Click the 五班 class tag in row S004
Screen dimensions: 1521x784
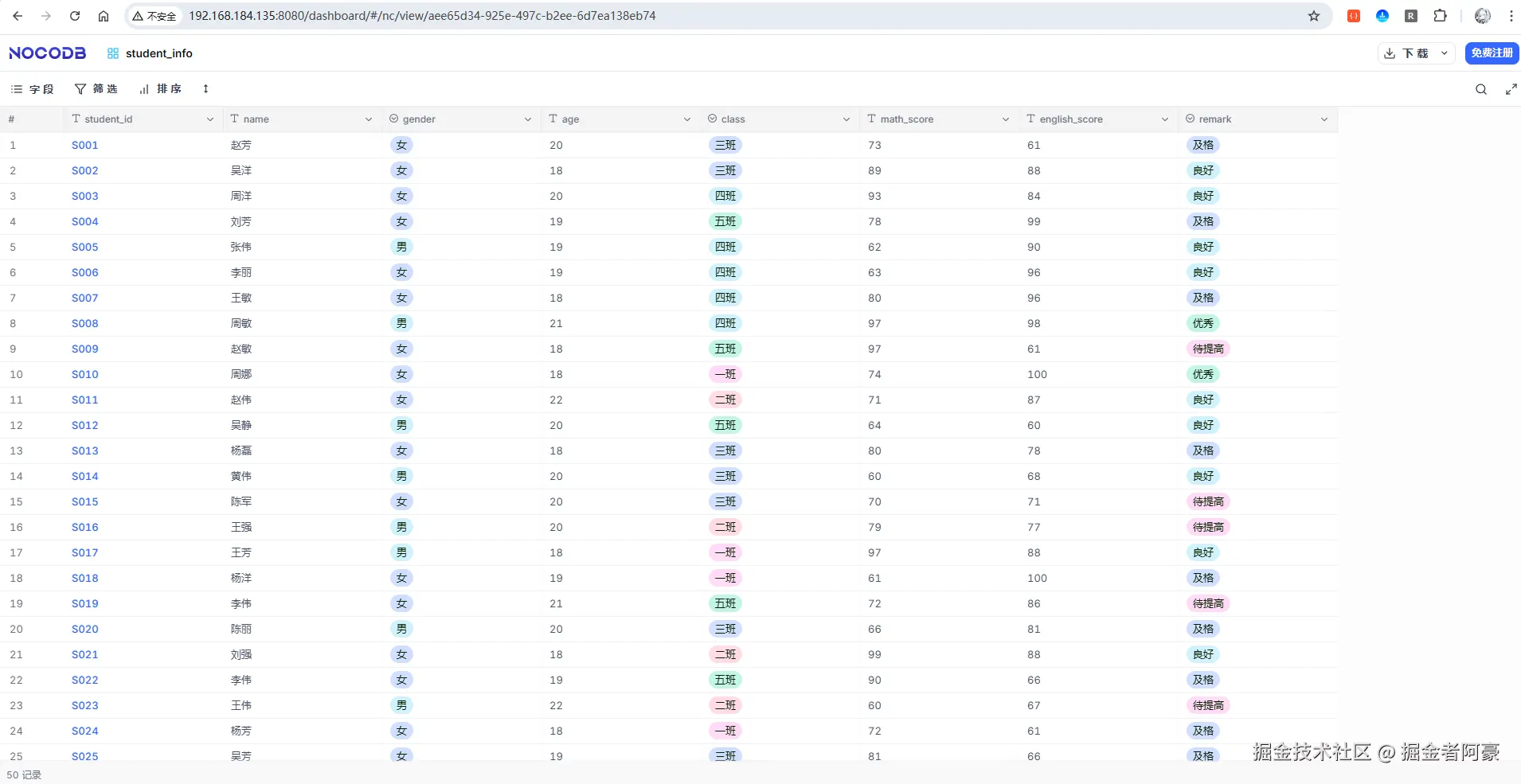pos(725,221)
